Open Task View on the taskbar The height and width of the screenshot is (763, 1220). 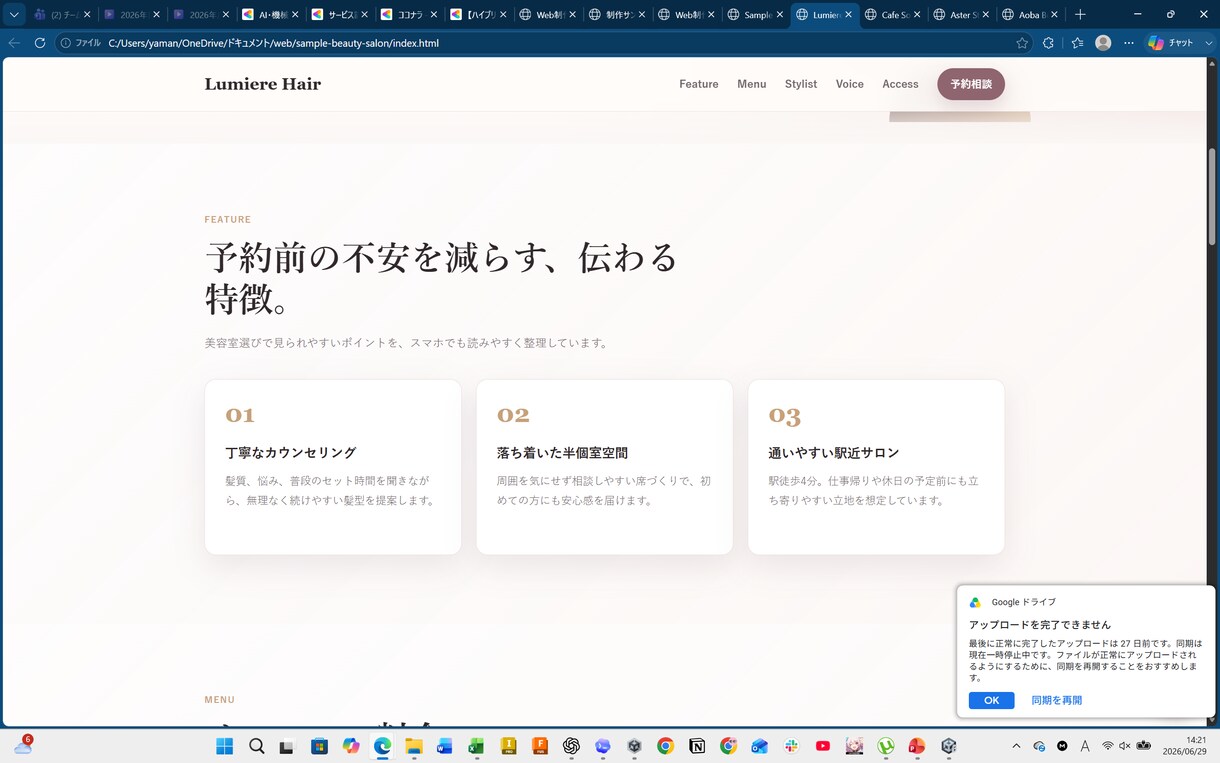pos(287,746)
